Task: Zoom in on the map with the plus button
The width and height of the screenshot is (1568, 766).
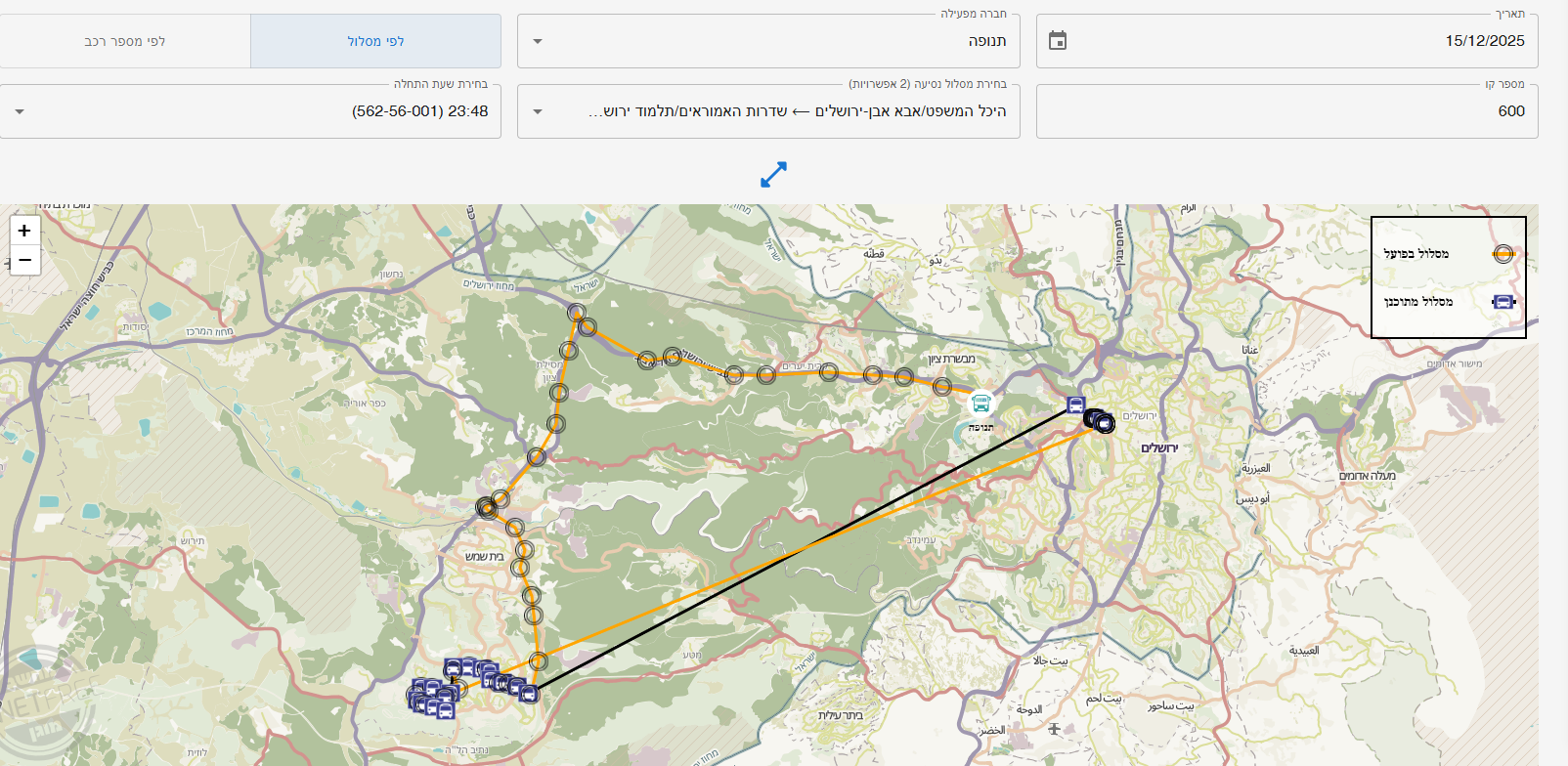Action: [24, 231]
